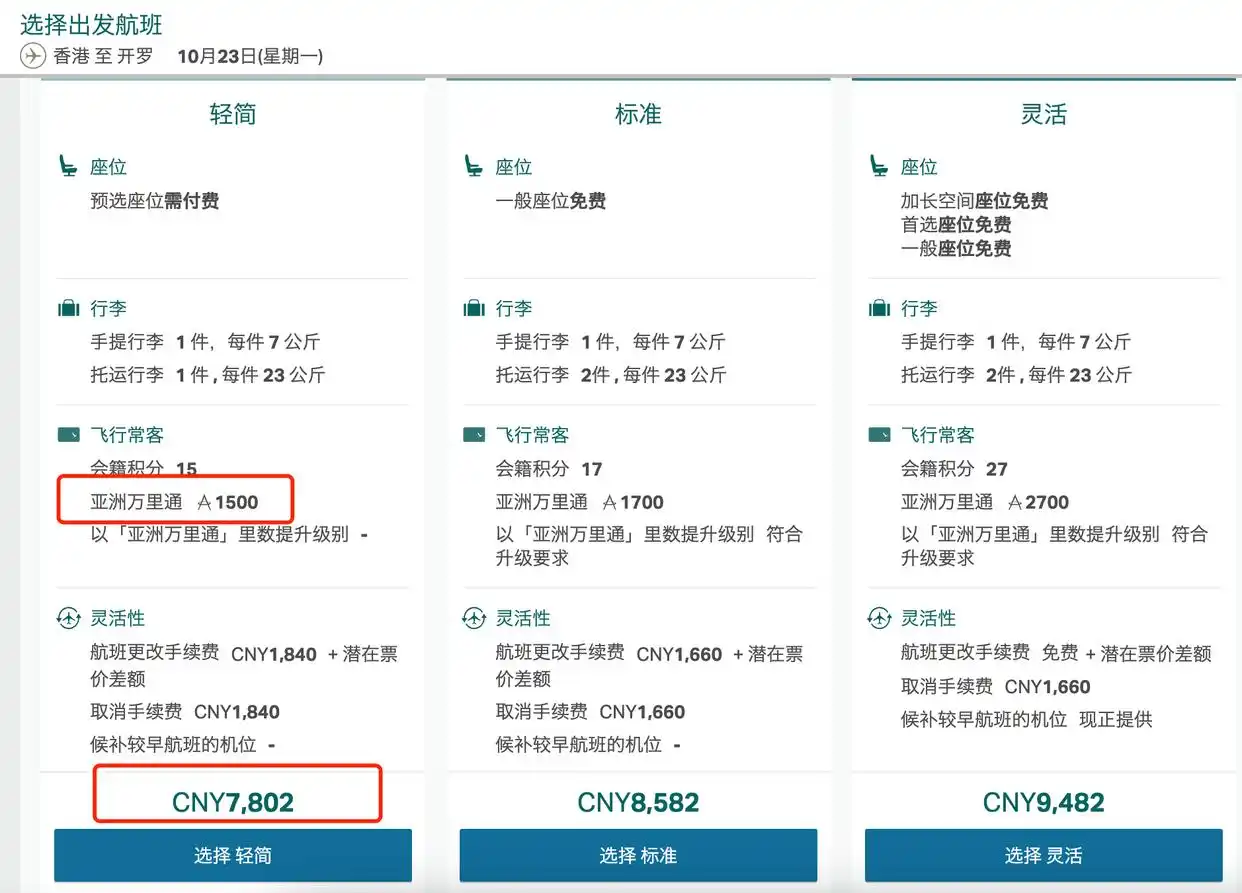Viewport: 1242px width, 893px height.
Task: Click the airplane icon beside 香港 至 开罗
Action: click(x=31, y=56)
